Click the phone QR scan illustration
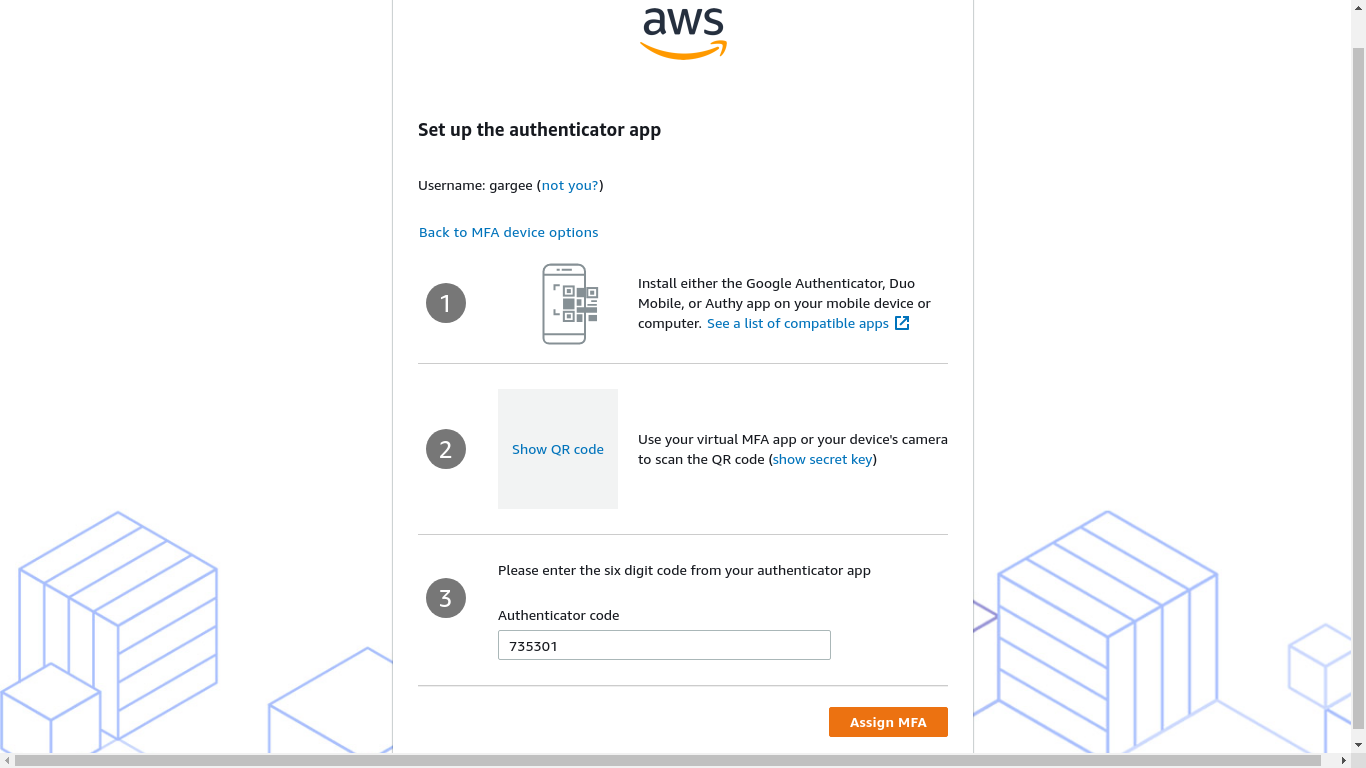Image resolution: width=1366 pixels, height=768 pixels. (x=565, y=304)
